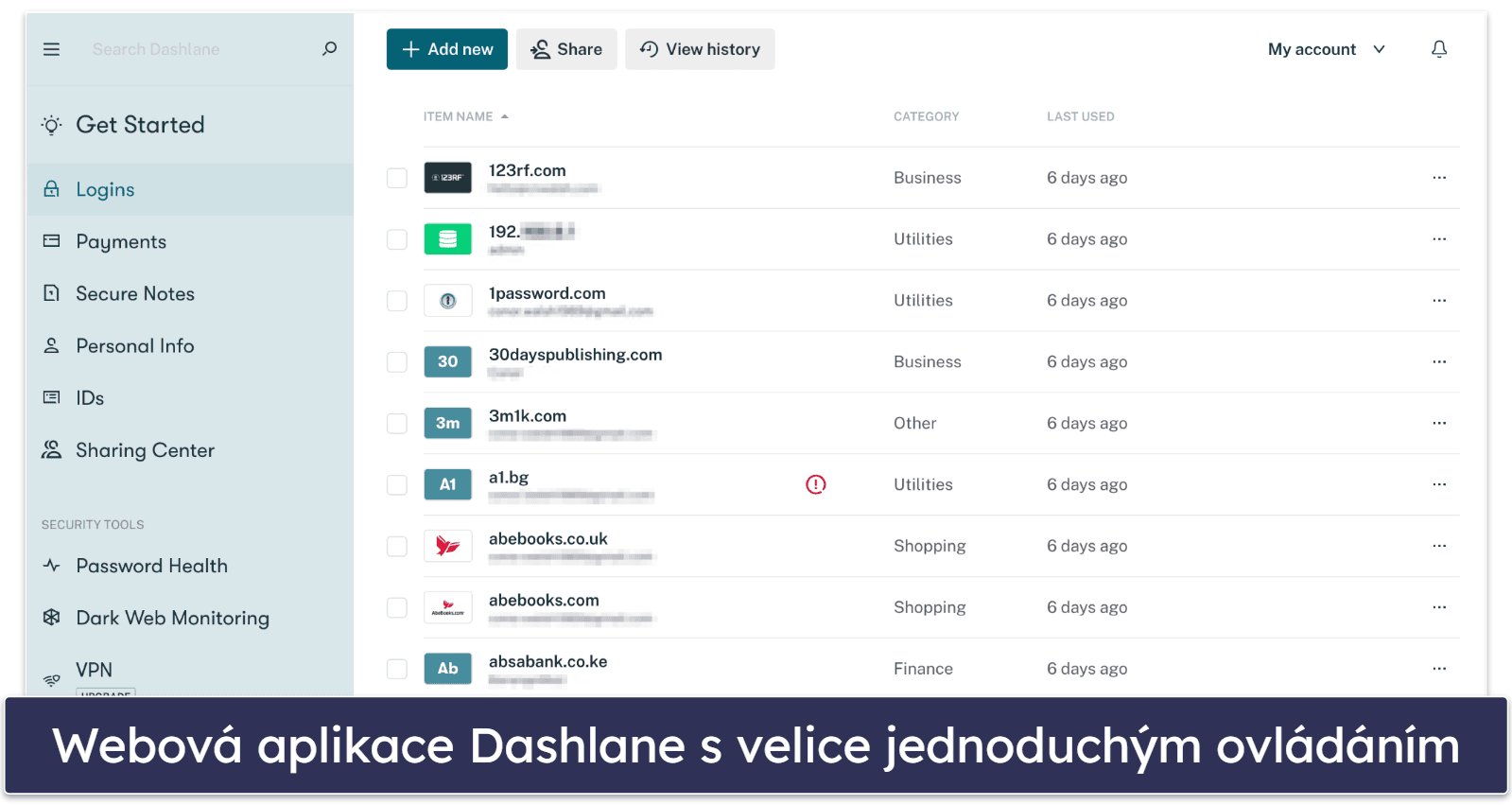Click 'Other' category in 3m1k.com row
The width and height of the screenshot is (1512, 805).
click(x=914, y=423)
